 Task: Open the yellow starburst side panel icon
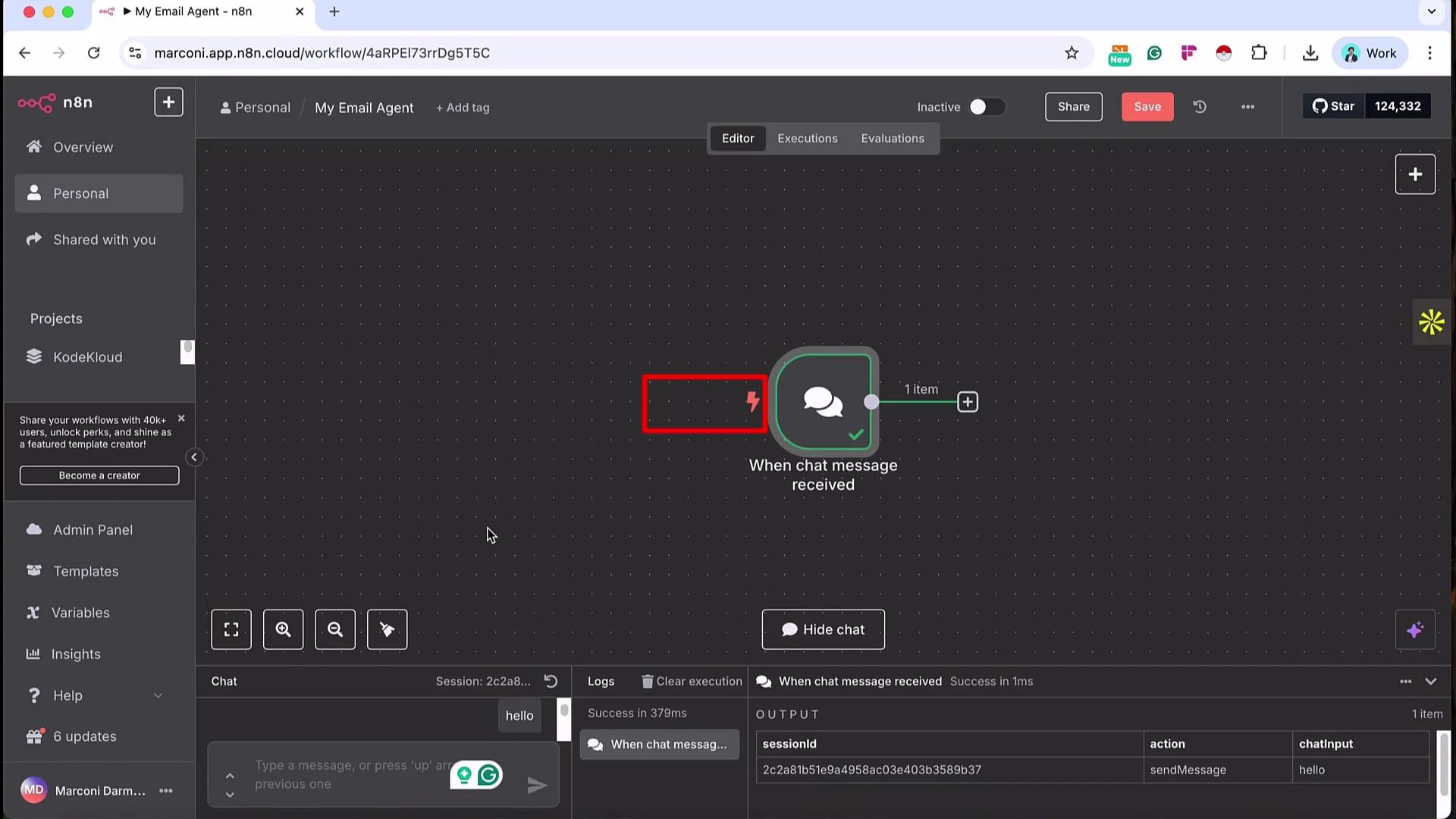(1432, 322)
